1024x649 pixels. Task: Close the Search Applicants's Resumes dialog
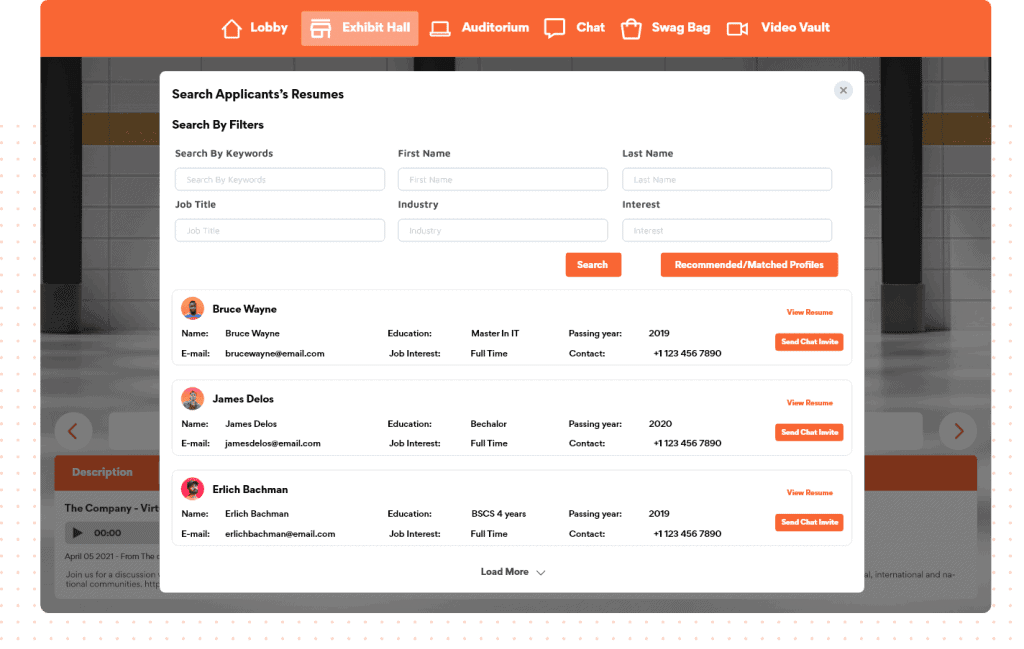click(x=843, y=90)
